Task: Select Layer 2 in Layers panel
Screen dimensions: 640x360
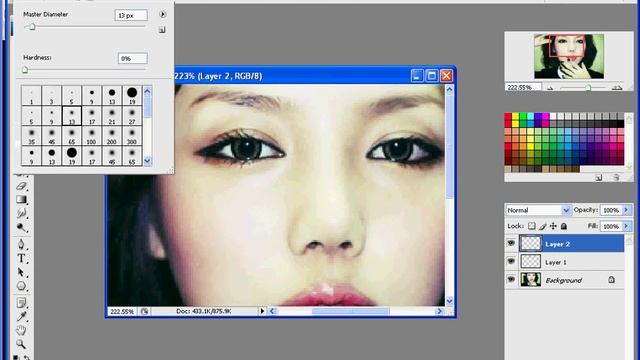Action: coord(571,244)
